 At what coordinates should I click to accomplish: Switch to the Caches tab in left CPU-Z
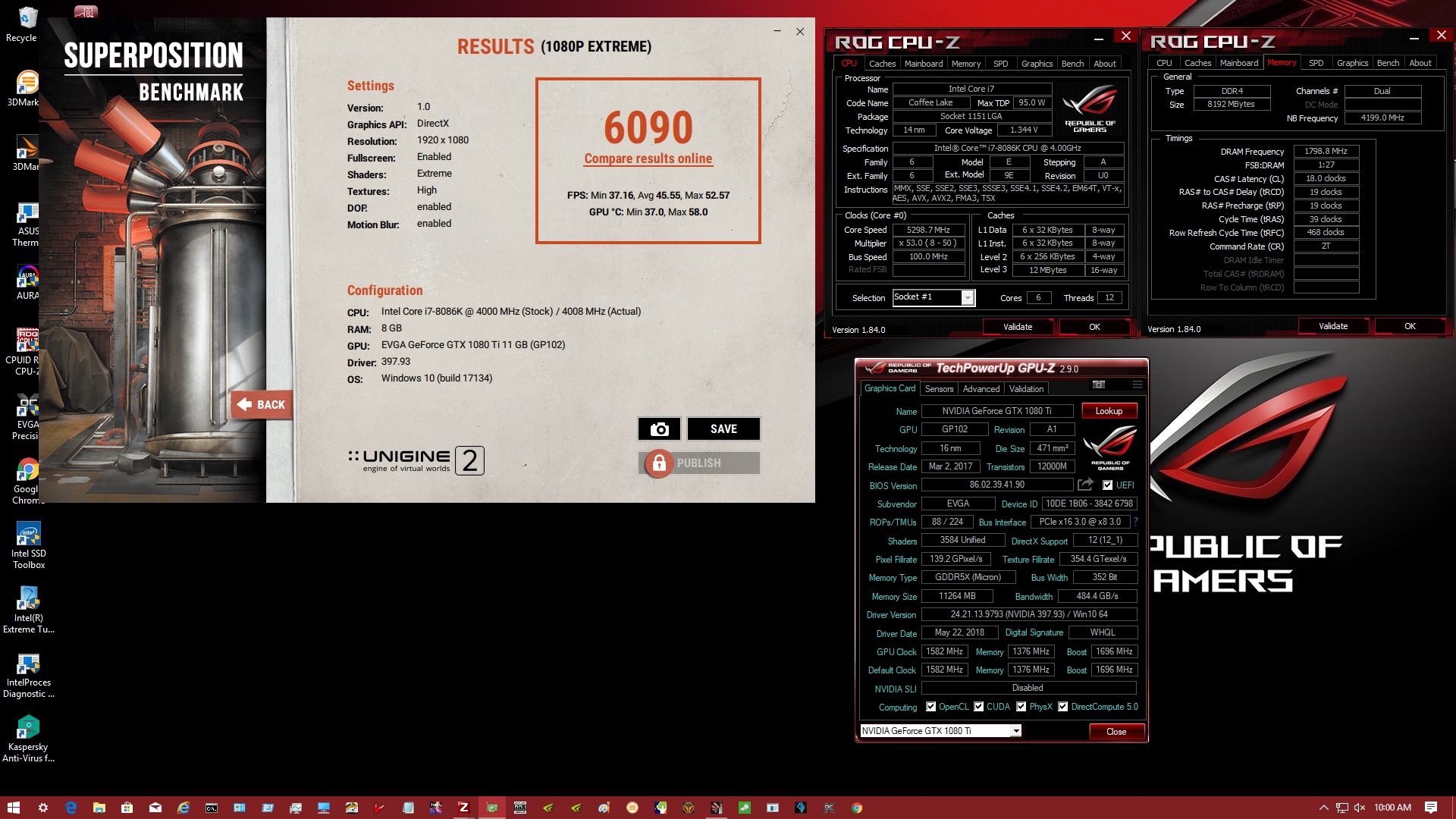pyautogui.click(x=882, y=64)
